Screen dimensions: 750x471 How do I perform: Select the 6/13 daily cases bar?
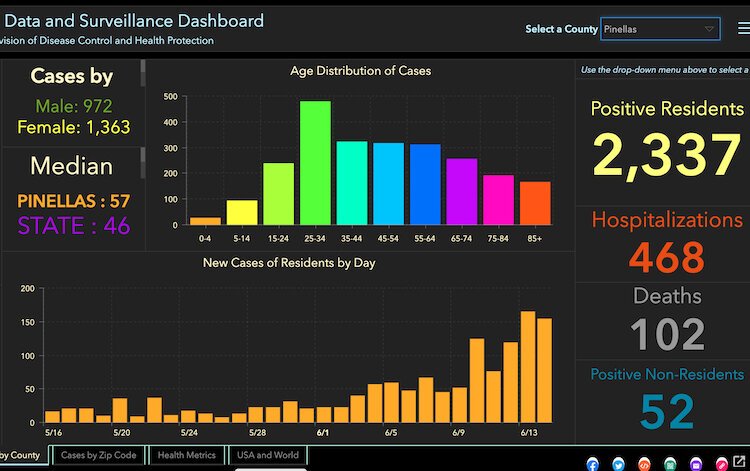point(528,367)
